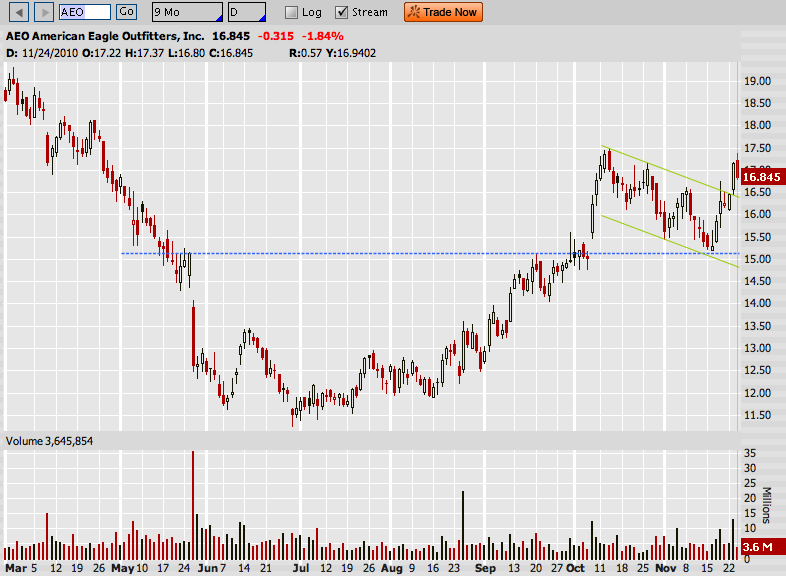Click the Oct label on the date axis
The image size is (786, 576).
(x=577, y=568)
